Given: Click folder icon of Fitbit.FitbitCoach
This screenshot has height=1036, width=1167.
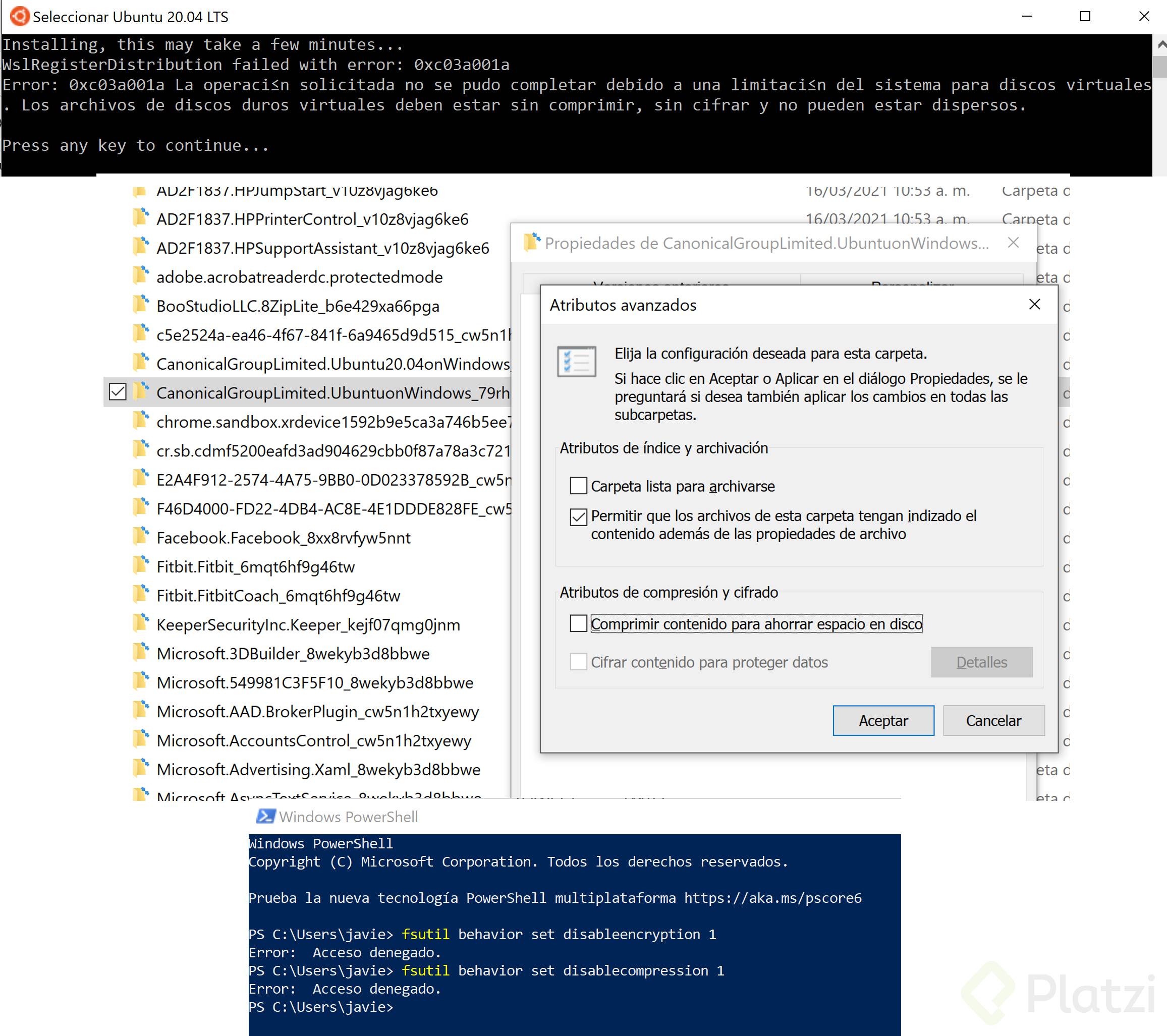Looking at the screenshot, I should click(140, 595).
